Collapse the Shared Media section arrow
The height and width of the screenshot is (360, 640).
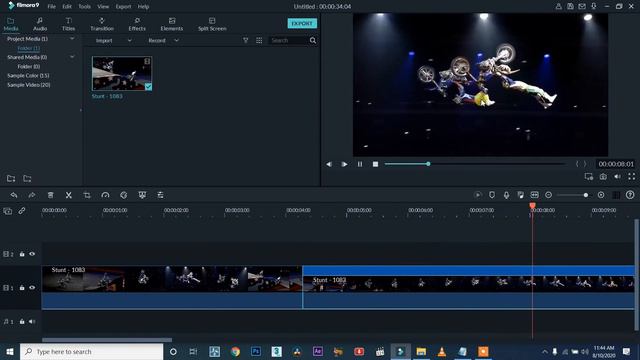click(x=72, y=57)
